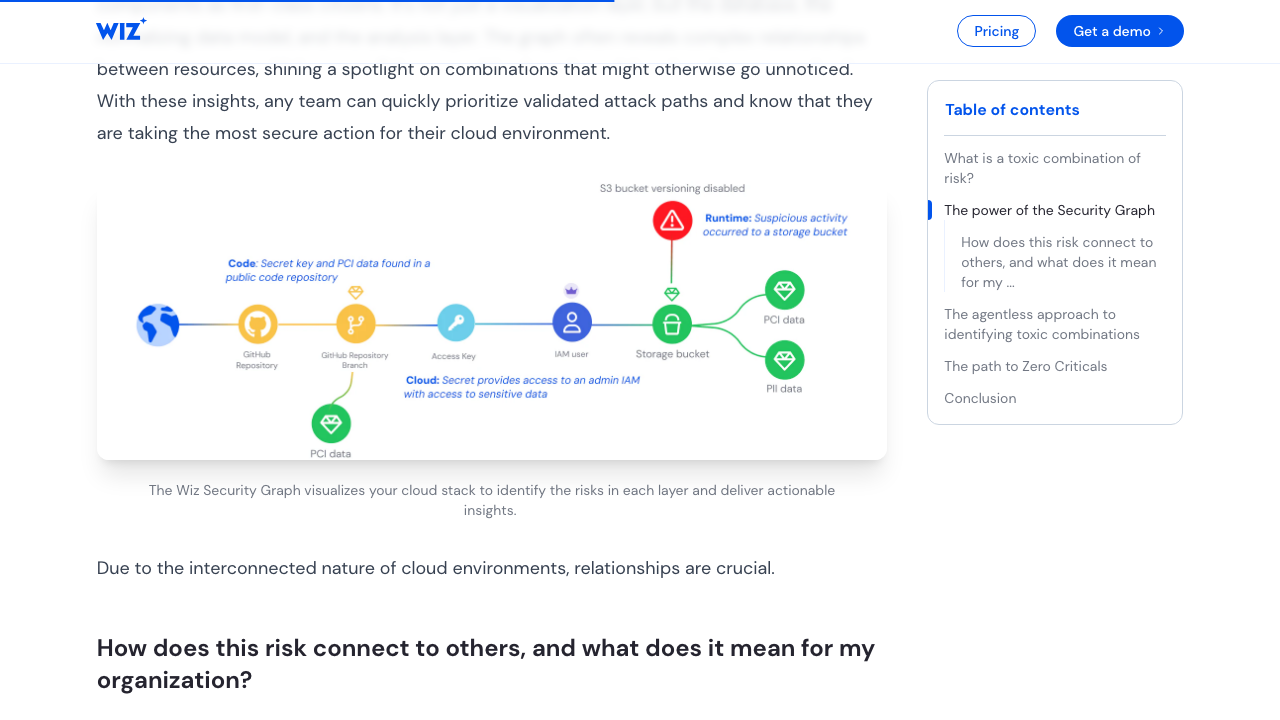Click the Wiz logo in the header
Screen dimensions: 1280x720
121,30
